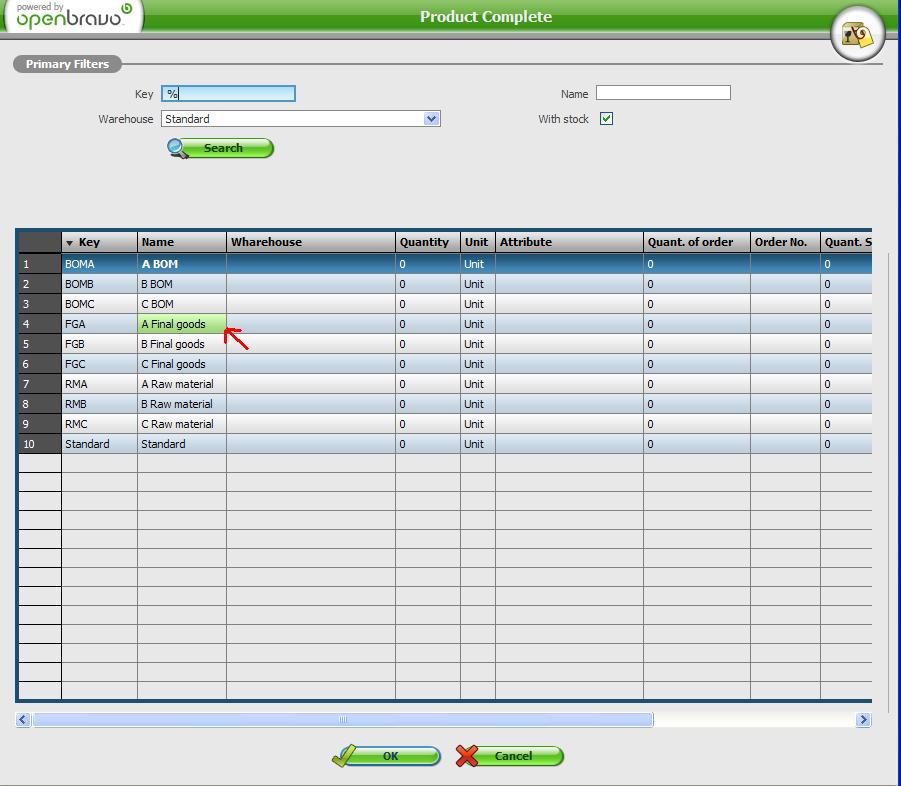This screenshot has height=786, width=901.
Task: Click the Wharehouse column header
Action: pyautogui.click(x=311, y=242)
